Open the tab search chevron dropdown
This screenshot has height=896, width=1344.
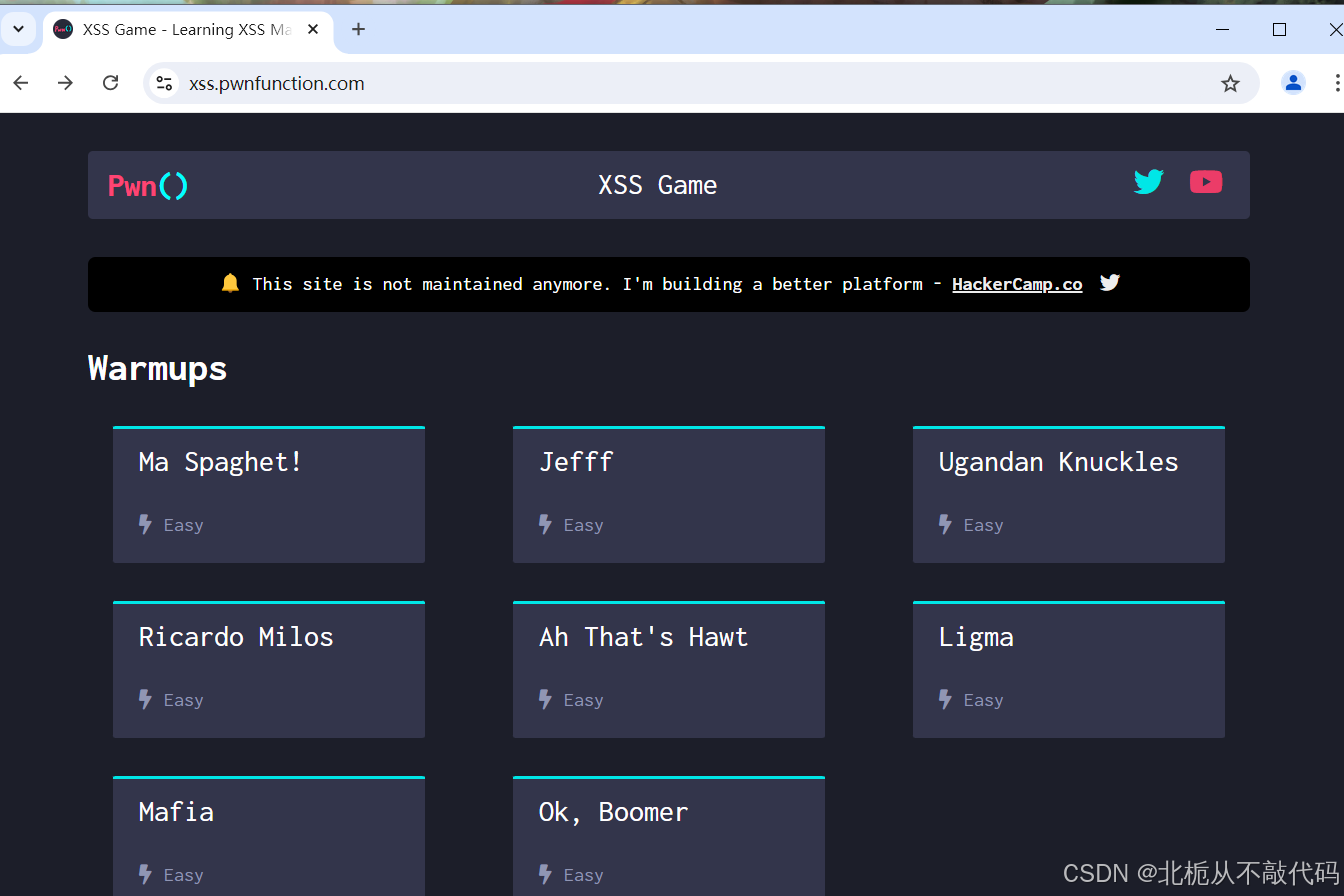(19, 29)
